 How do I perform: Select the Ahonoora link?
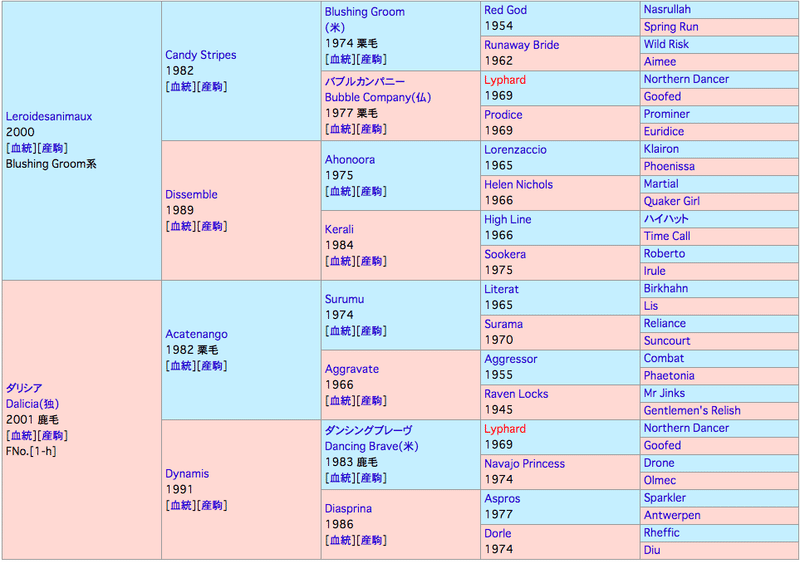(x=350, y=159)
